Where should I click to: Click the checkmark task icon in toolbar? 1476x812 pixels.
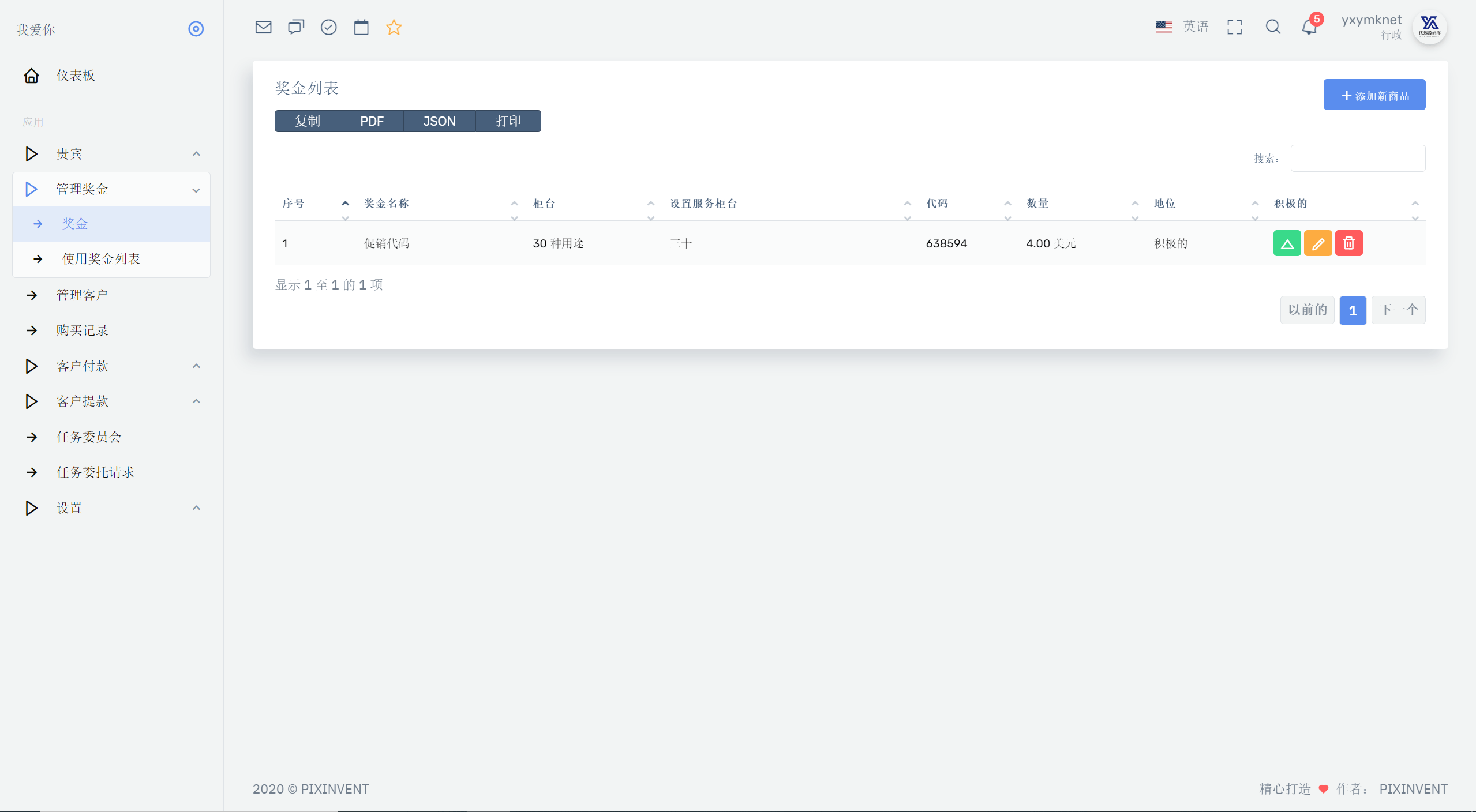(x=329, y=27)
